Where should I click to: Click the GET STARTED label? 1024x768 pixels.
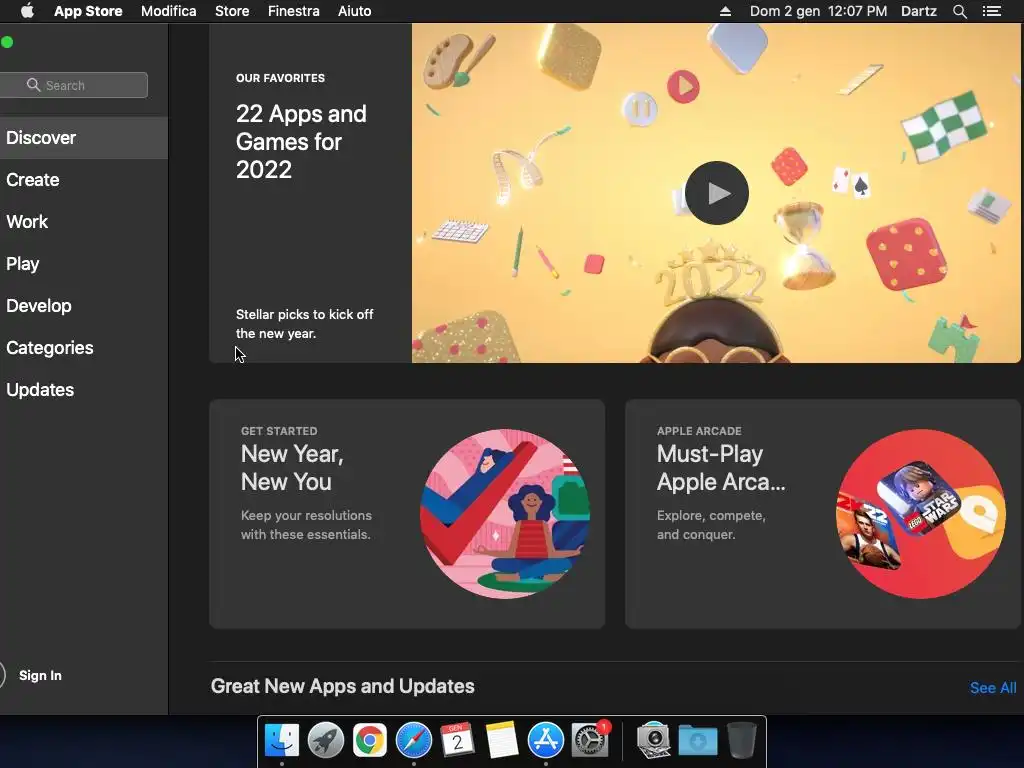279,431
